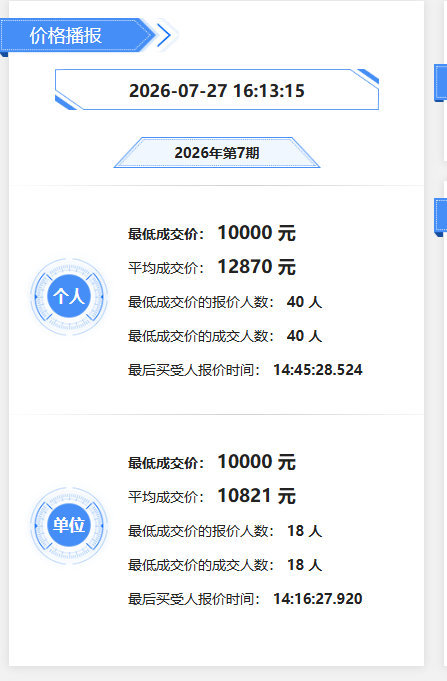Screen dimensions: 447x681
Task: Click the 14:45:28.524 last bid time
Action: (318, 370)
